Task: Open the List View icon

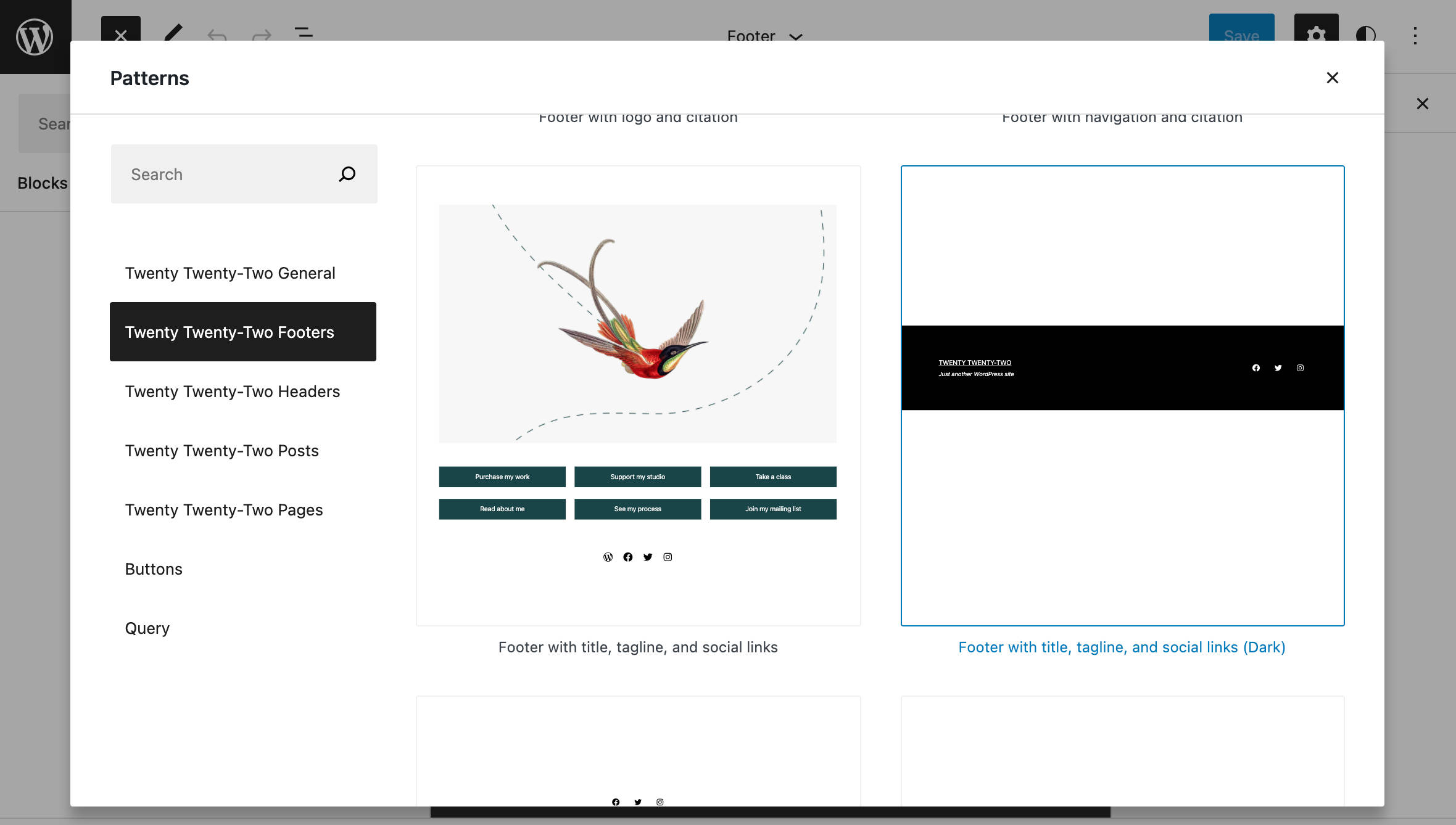Action: click(x=304, y=35)
